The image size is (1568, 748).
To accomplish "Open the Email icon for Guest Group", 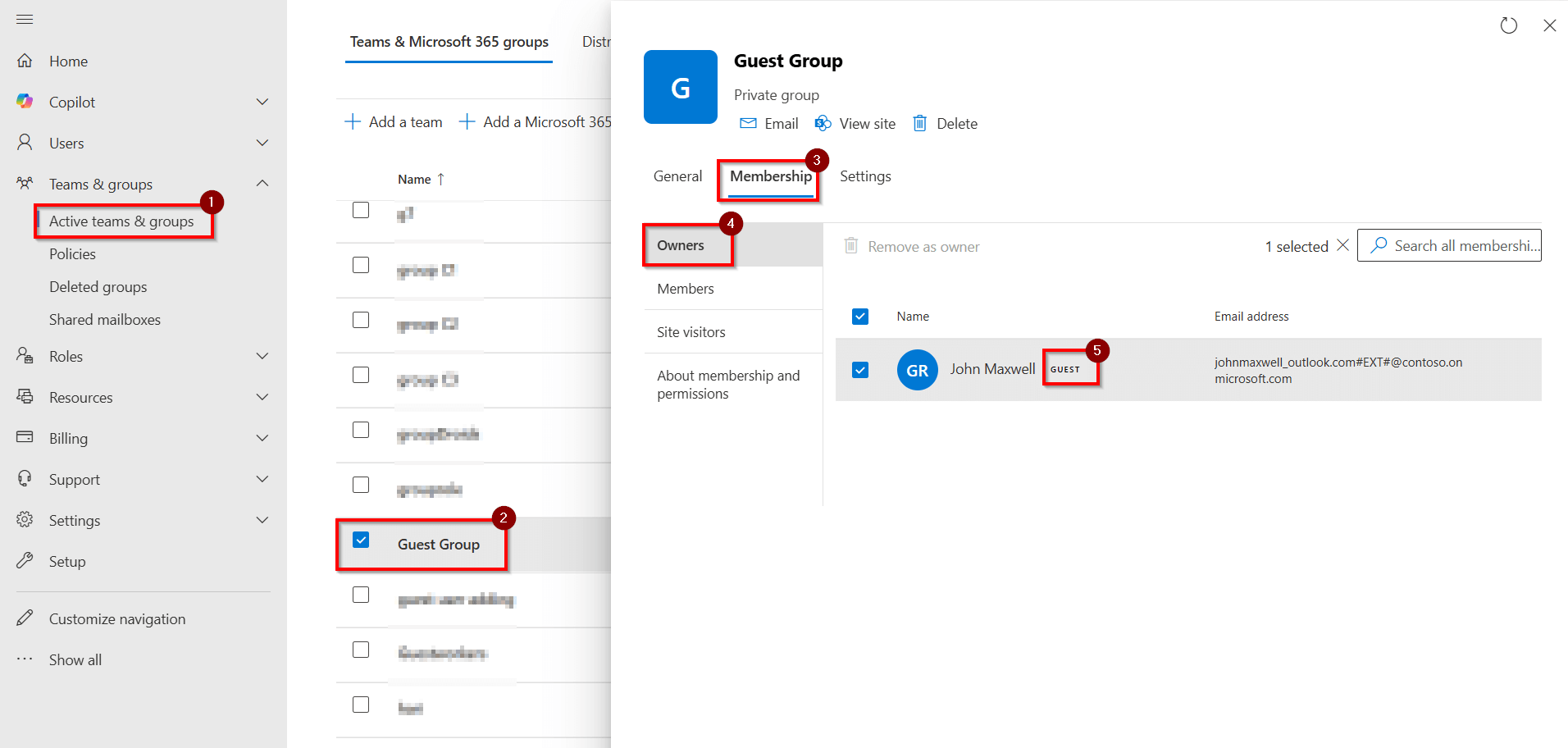I will 768,123.
